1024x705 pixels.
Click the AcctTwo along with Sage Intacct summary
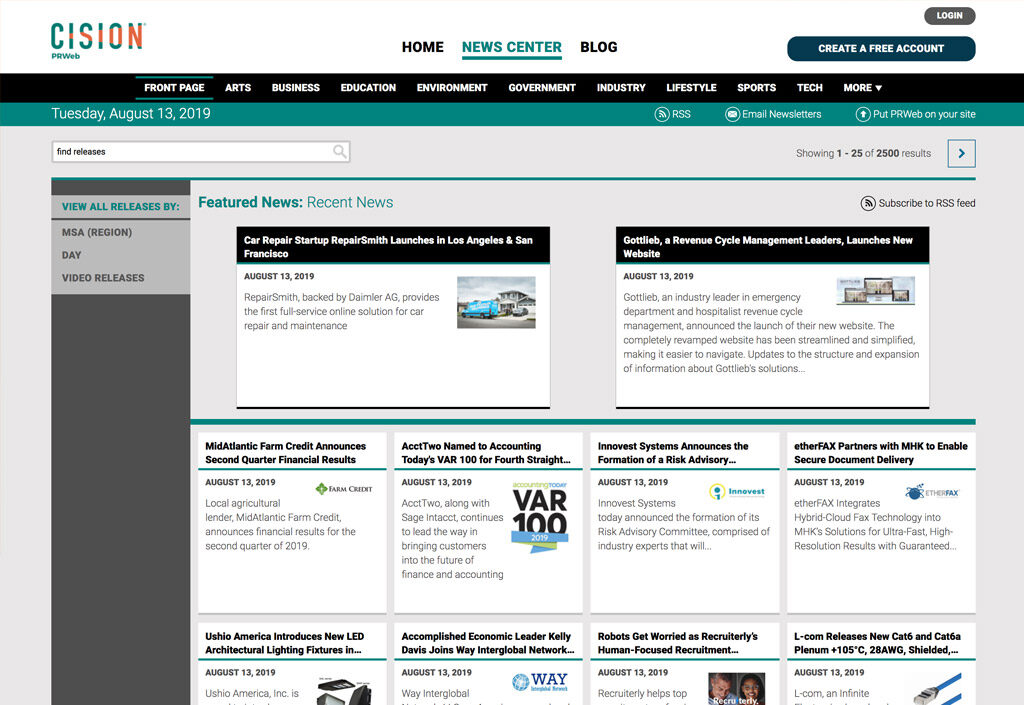pyautogui.click(x=453, y=539)
